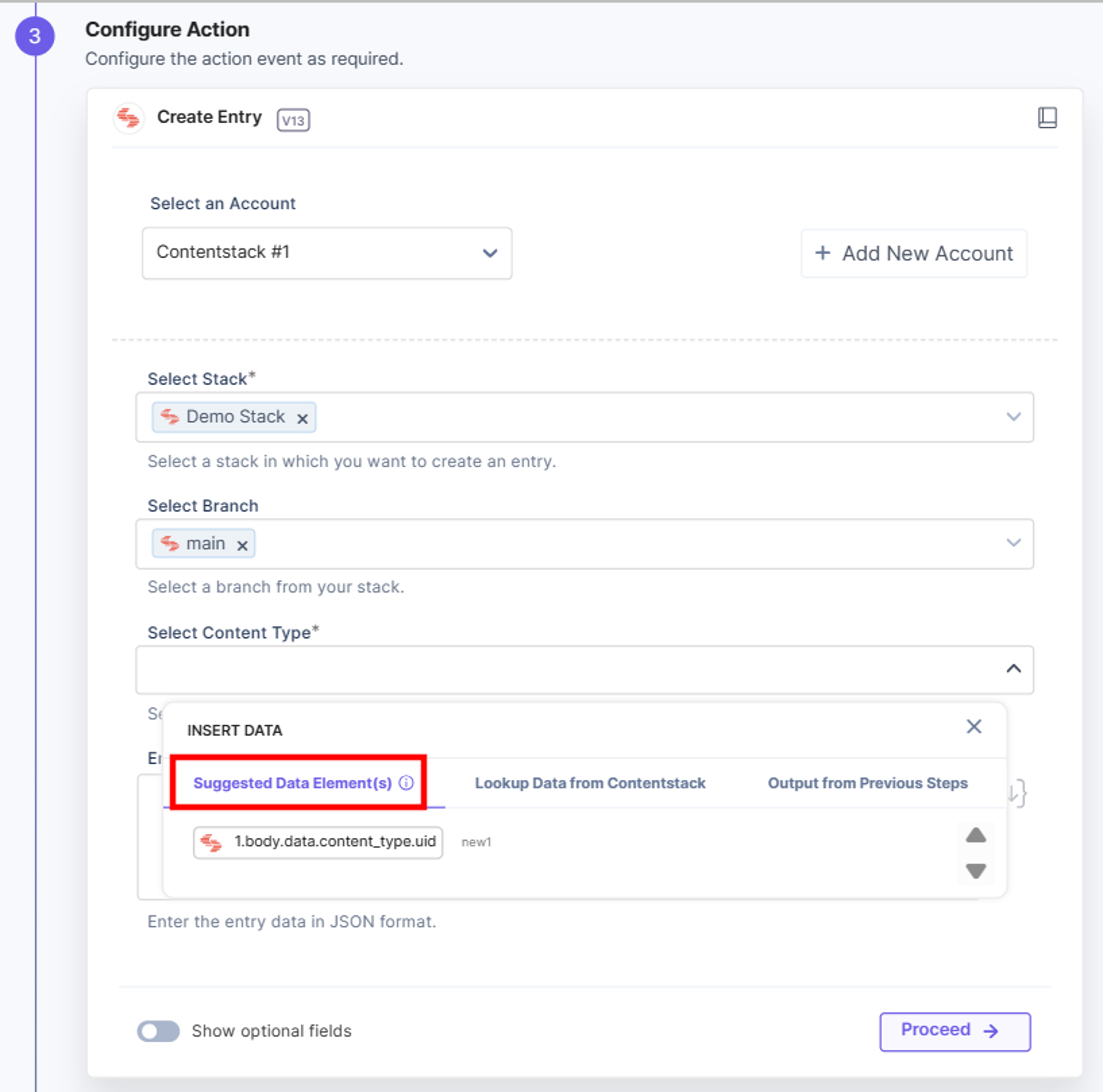Toggle Show optional fields switch
This screenshot has width=1103, height=1092.
(158, 1031)
